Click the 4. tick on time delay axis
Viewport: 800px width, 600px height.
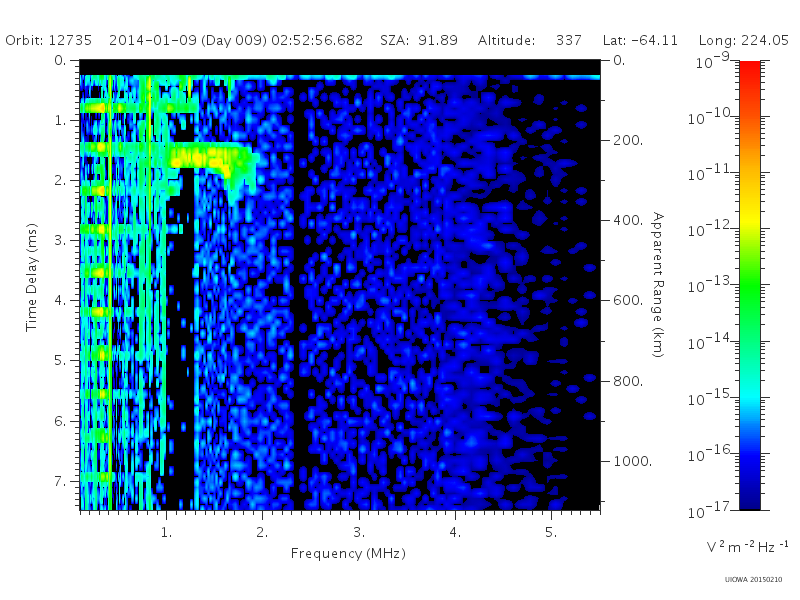tap(60, 301)
